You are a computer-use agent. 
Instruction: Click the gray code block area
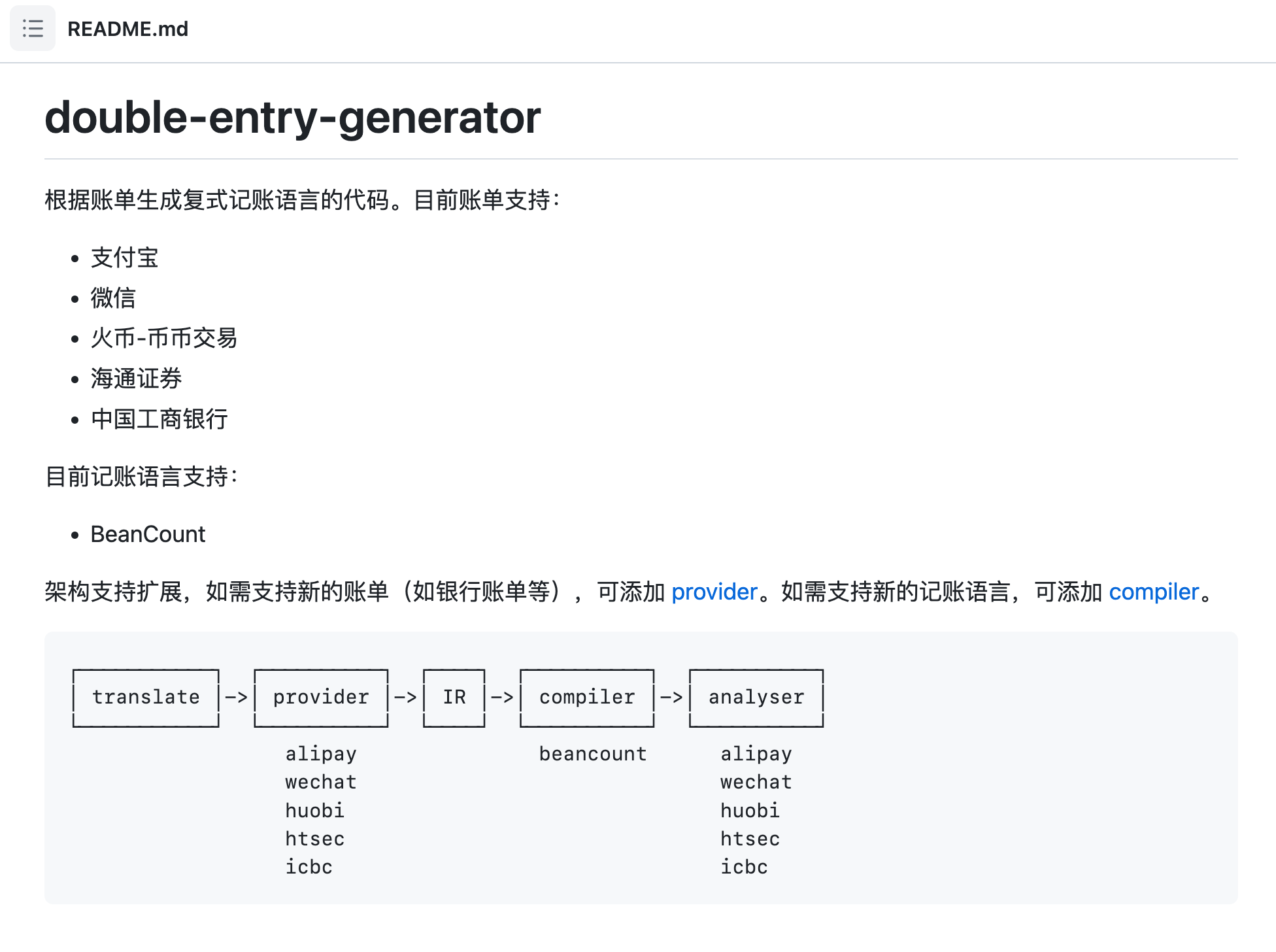1046,785
